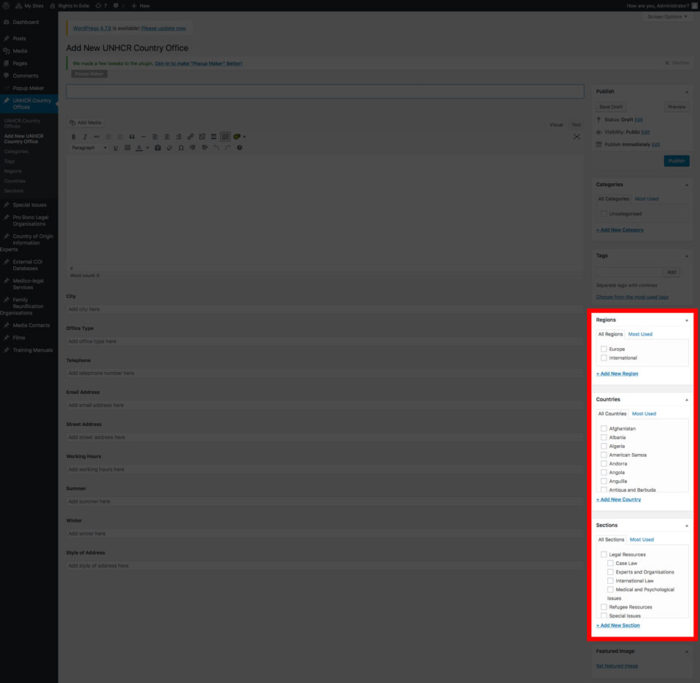Check the Andorra country checkbox
This screenshot has height=683, width=700.
point(604,463)
